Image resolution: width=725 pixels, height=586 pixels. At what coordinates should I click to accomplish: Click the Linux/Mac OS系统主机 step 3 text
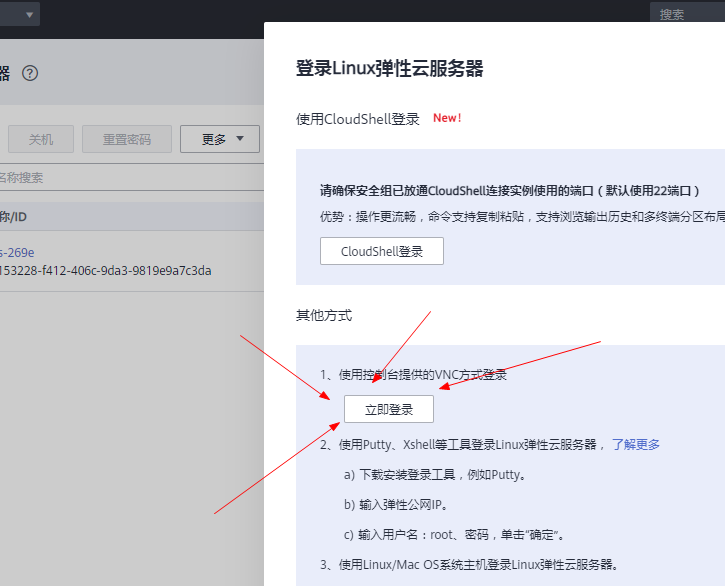pyautogui.click(x=469, y=565)
